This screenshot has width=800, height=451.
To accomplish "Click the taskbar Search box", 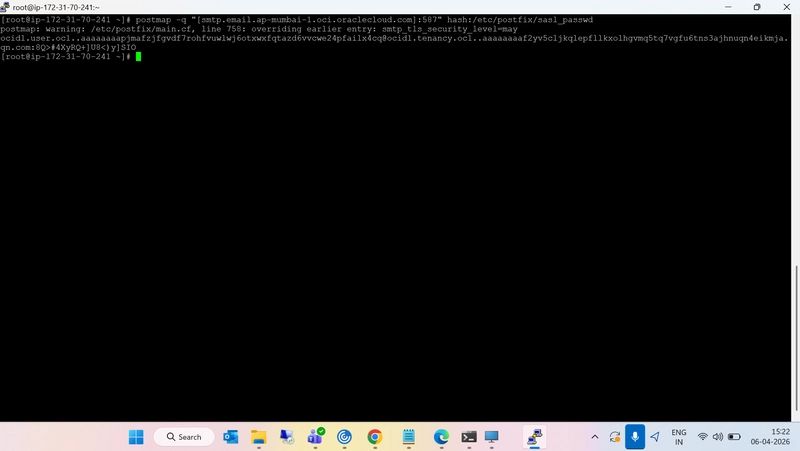I will point(184,437).
